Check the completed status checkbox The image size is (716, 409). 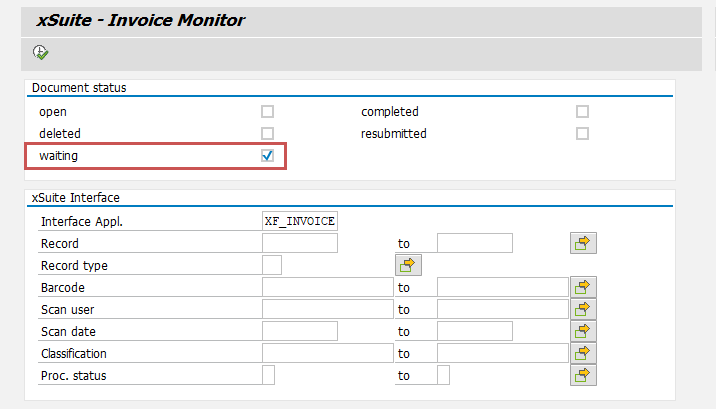[x=582, y=112]
